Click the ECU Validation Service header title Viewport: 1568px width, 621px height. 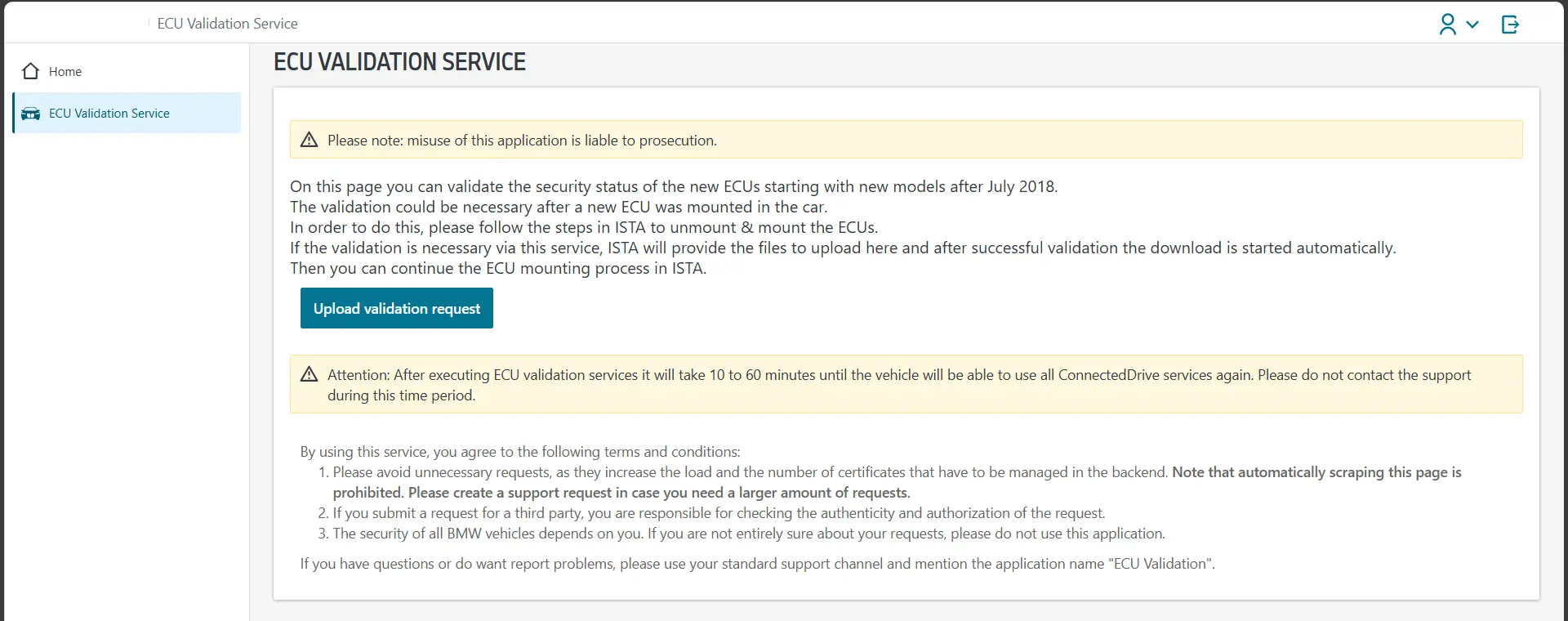click(227, 24)
